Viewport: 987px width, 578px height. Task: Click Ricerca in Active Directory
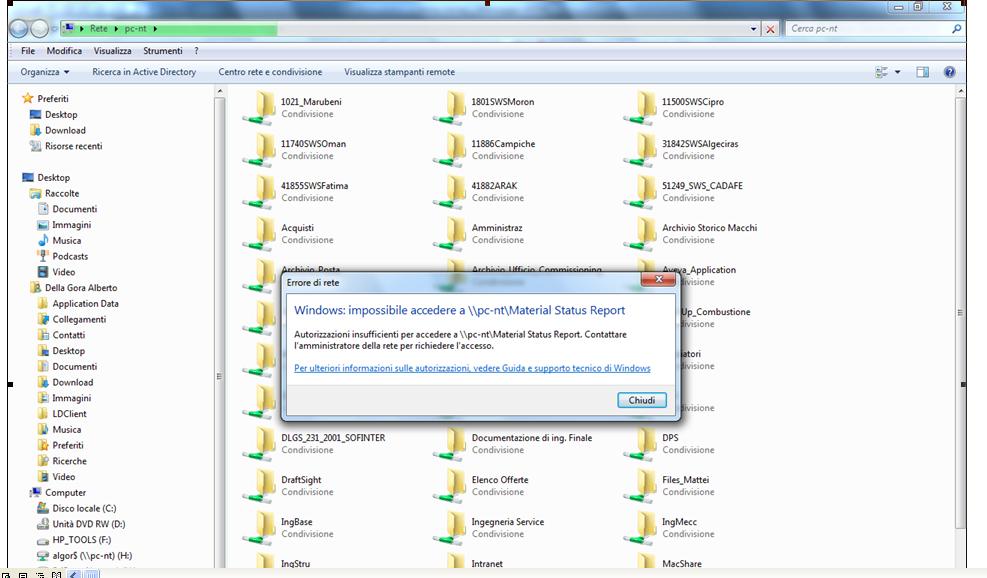[144, 72]
